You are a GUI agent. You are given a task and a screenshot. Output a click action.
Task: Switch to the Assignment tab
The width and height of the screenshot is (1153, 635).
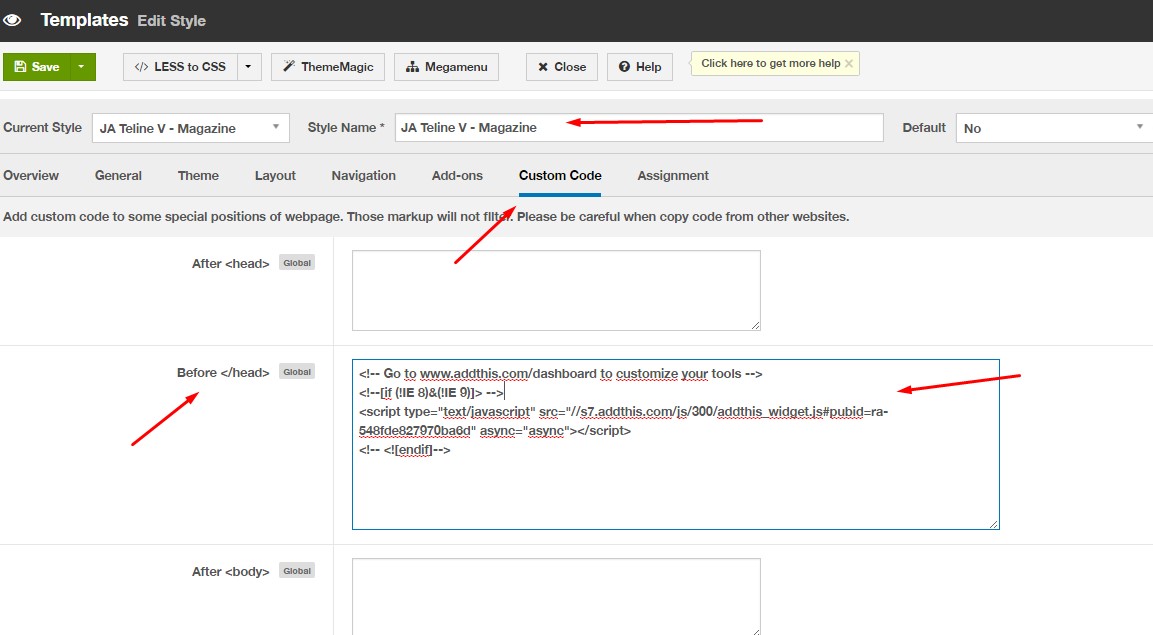click(x=673, y=176)
